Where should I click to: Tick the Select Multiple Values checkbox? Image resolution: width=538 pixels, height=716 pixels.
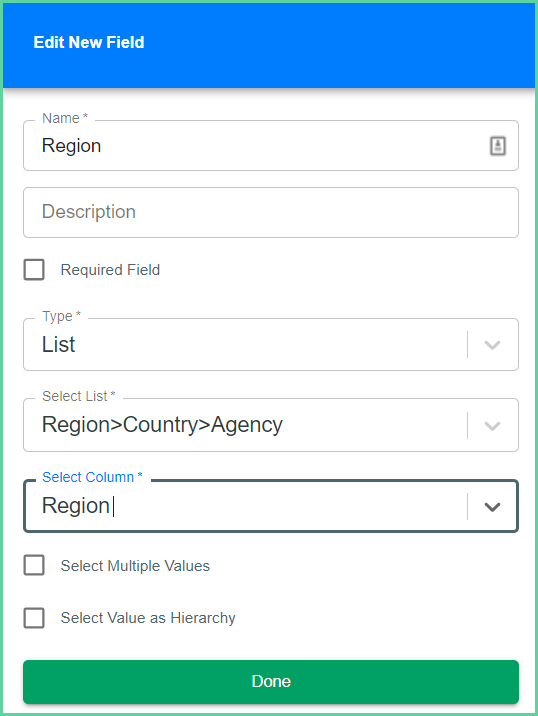[34, 565]
